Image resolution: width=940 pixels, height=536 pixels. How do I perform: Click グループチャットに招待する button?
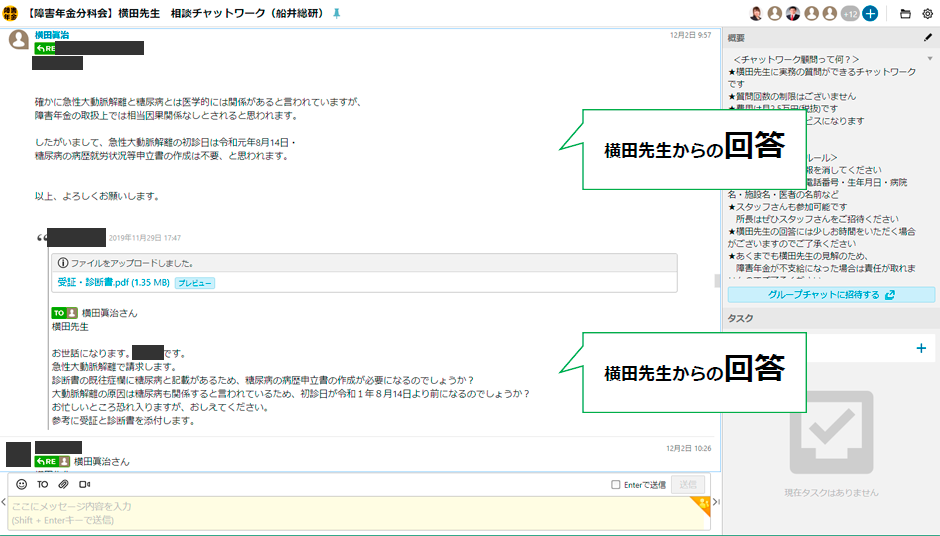831,294
